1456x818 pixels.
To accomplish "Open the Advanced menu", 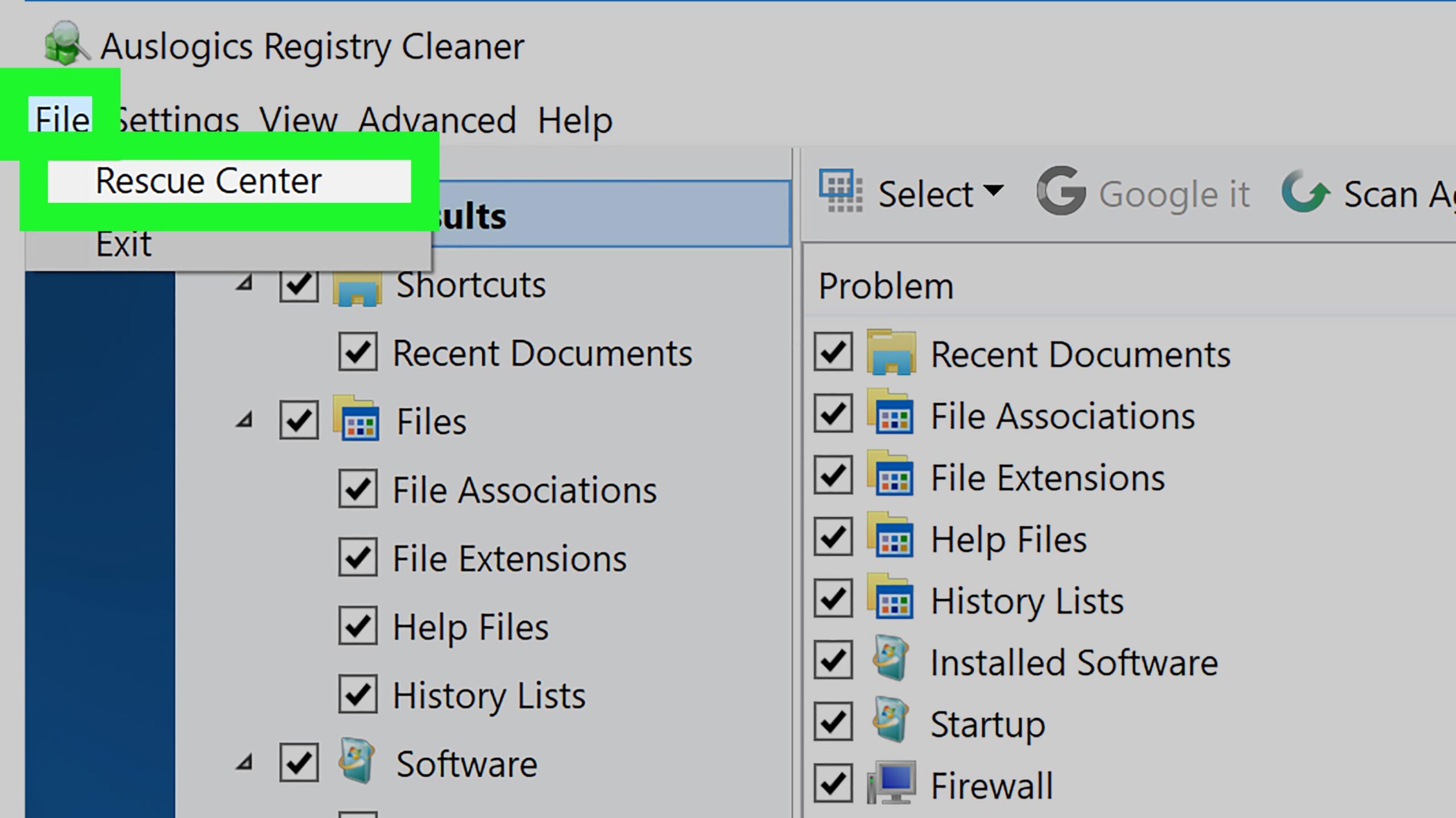I will (437, 120).
